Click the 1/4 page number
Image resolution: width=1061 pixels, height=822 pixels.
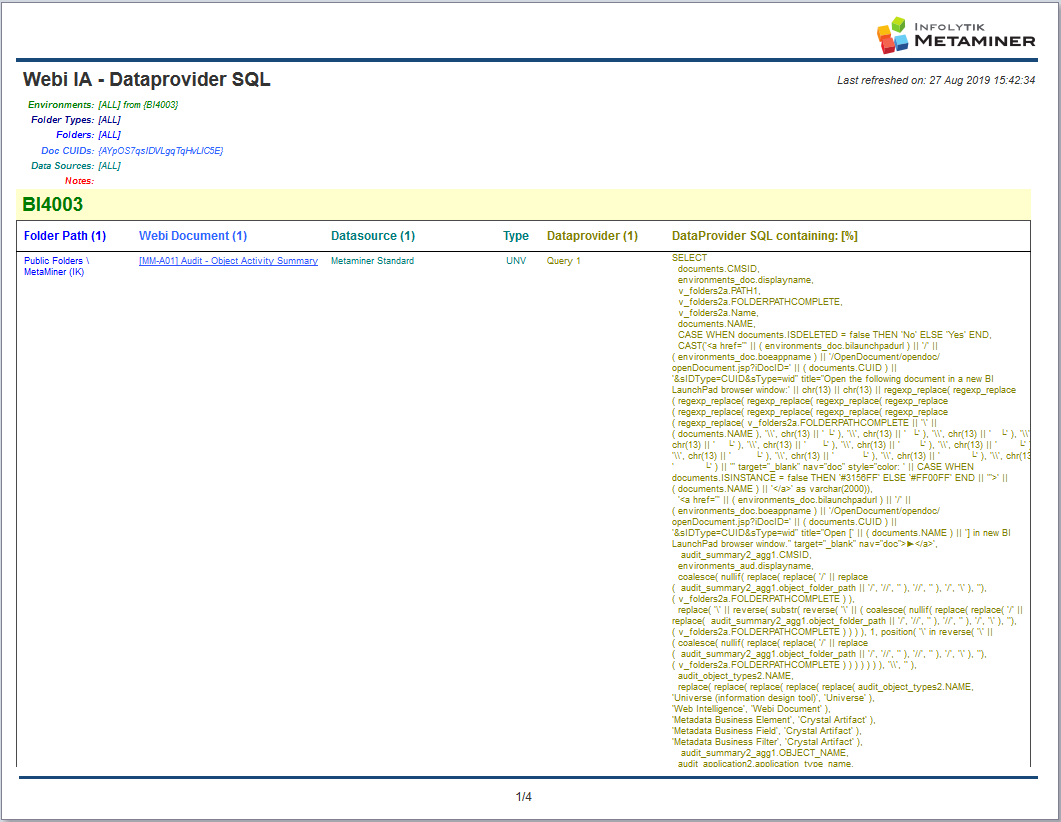coord(523,797)
